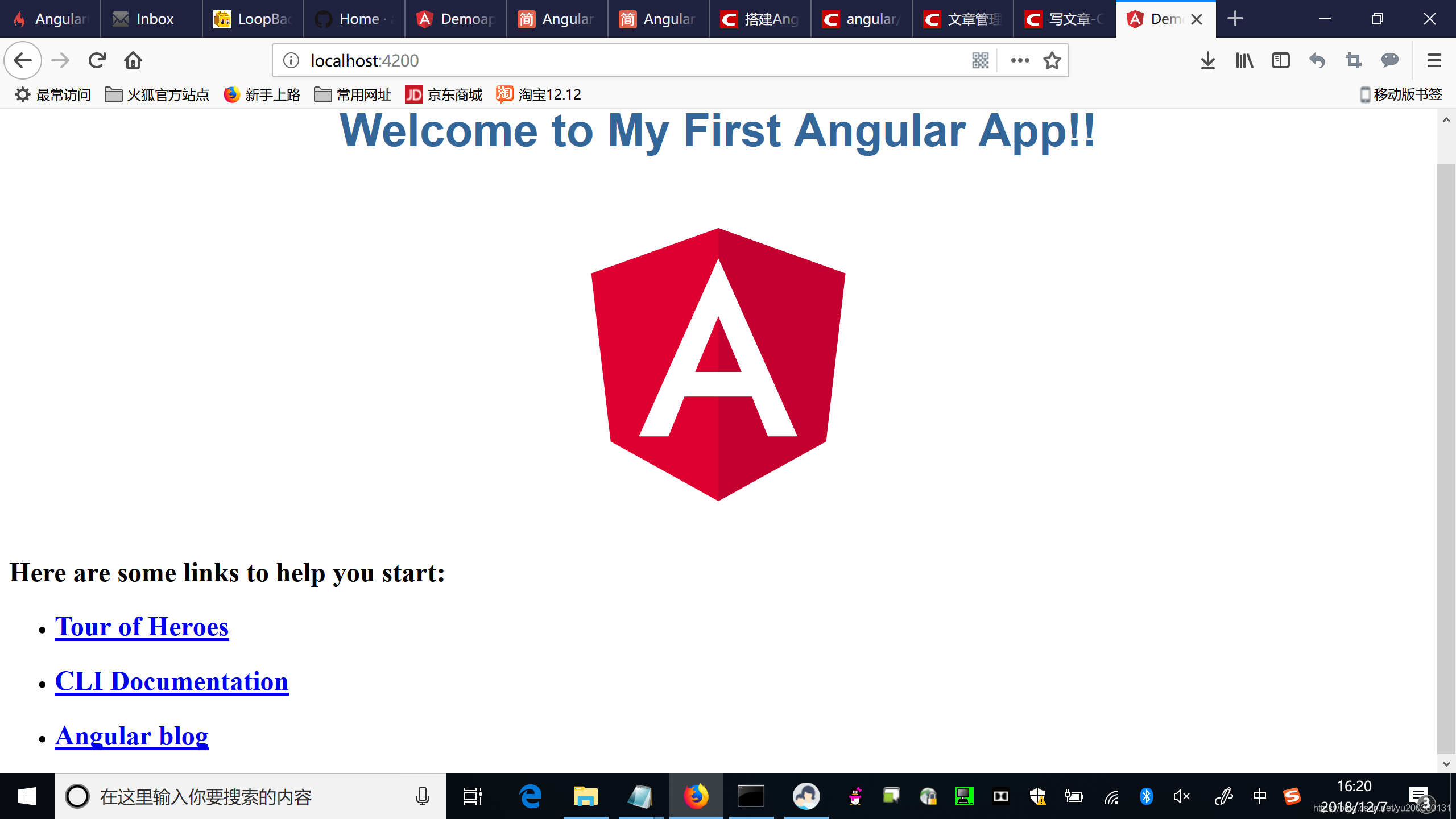This screenshot has width=1456, height=819.
Task: Show site information for localhost
Action: point(291,60)
